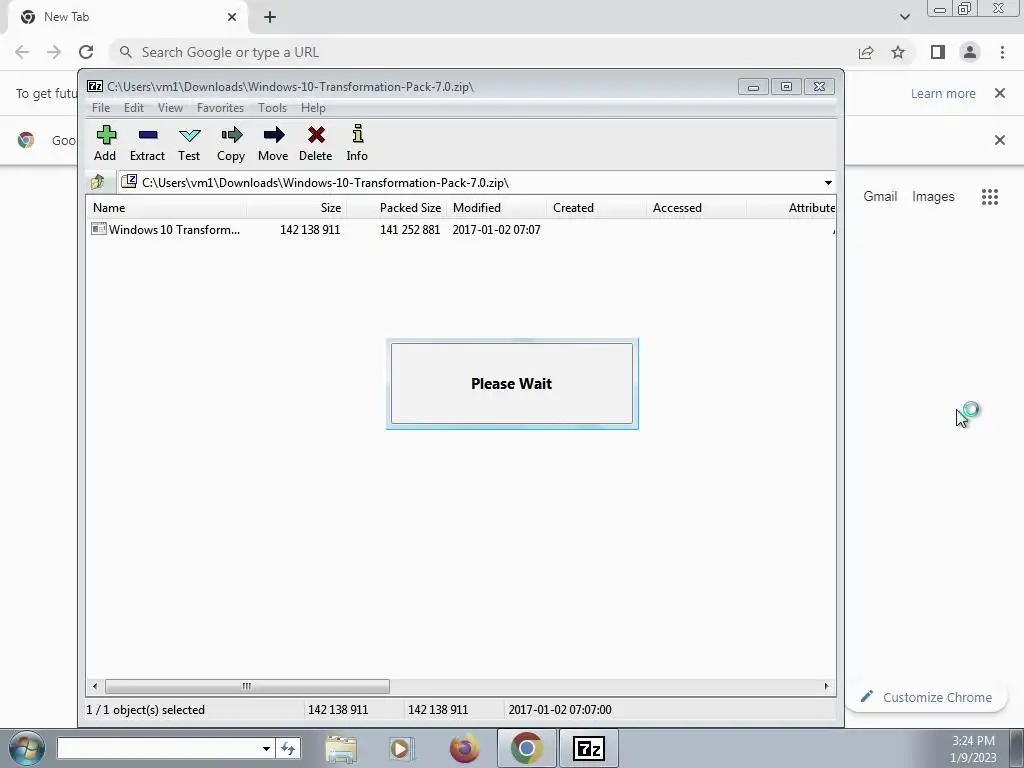Open Chrome profile avatar icon
1024x768 pixels.
coord(970,52)
